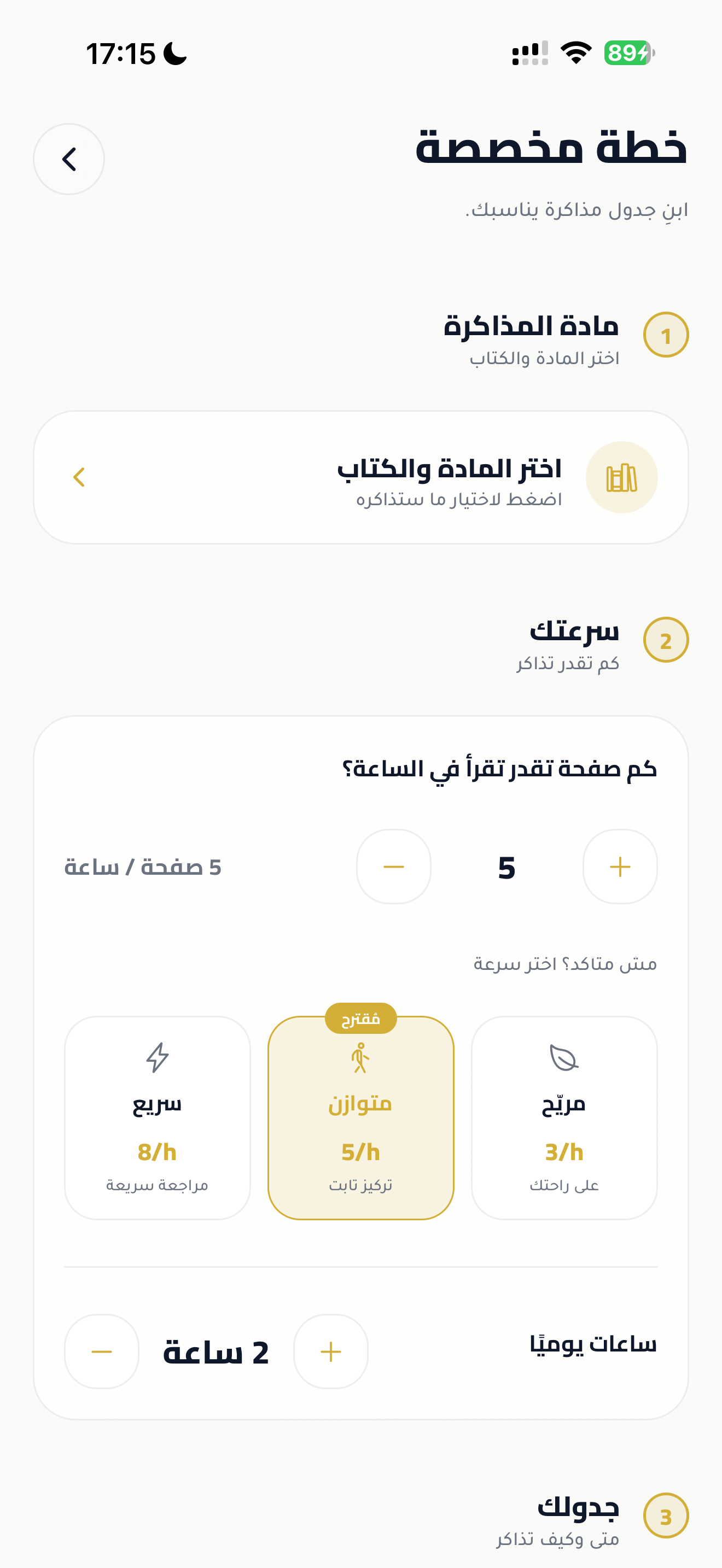Image resolution: width=722 pixels, height=1568 pixels.
Task: Tap the walking person balanced icon
Action: (360, 1057)
